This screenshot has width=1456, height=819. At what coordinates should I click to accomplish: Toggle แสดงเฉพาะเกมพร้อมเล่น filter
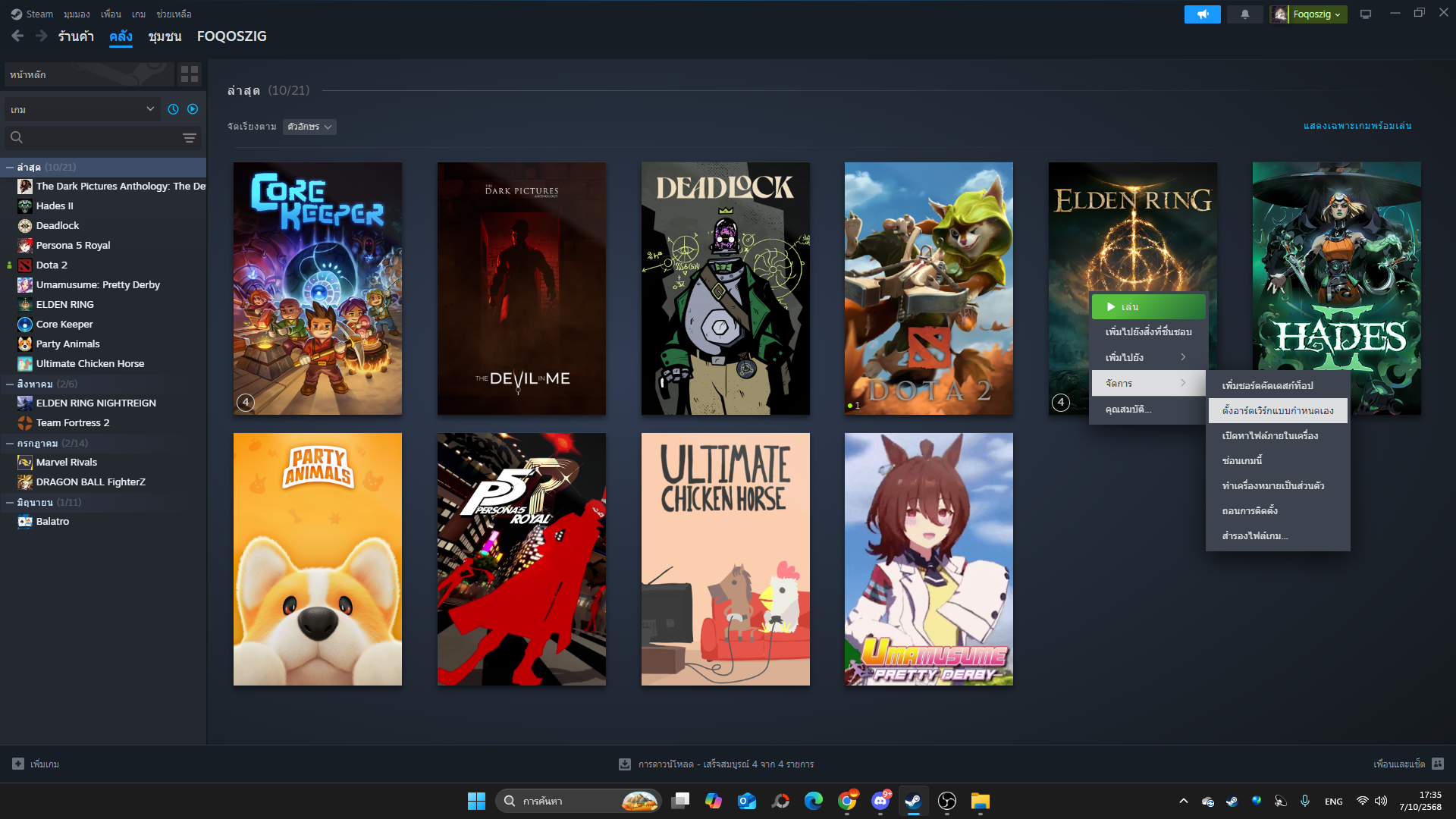pos(1357,126)
